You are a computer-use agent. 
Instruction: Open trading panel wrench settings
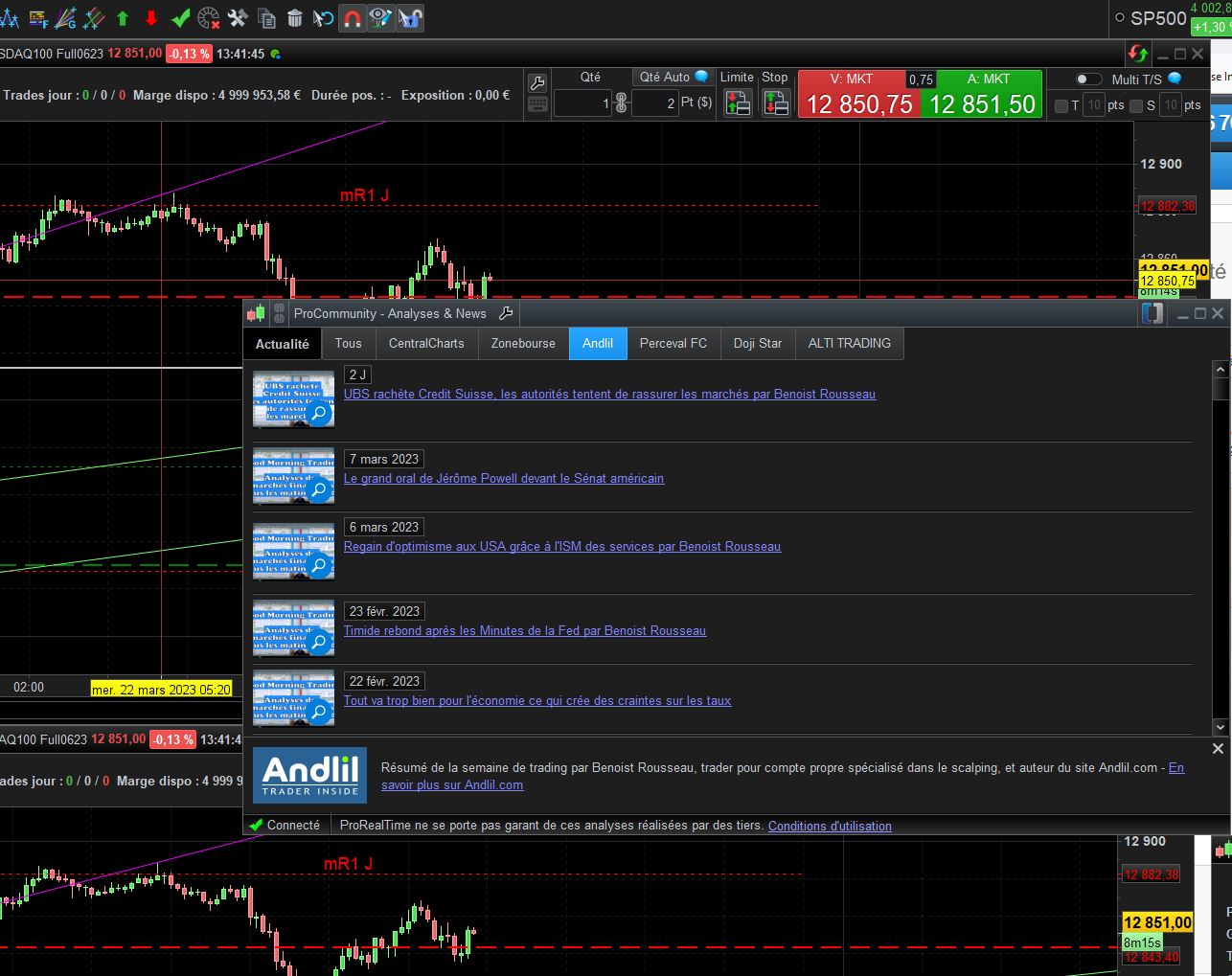coord(537,83)
